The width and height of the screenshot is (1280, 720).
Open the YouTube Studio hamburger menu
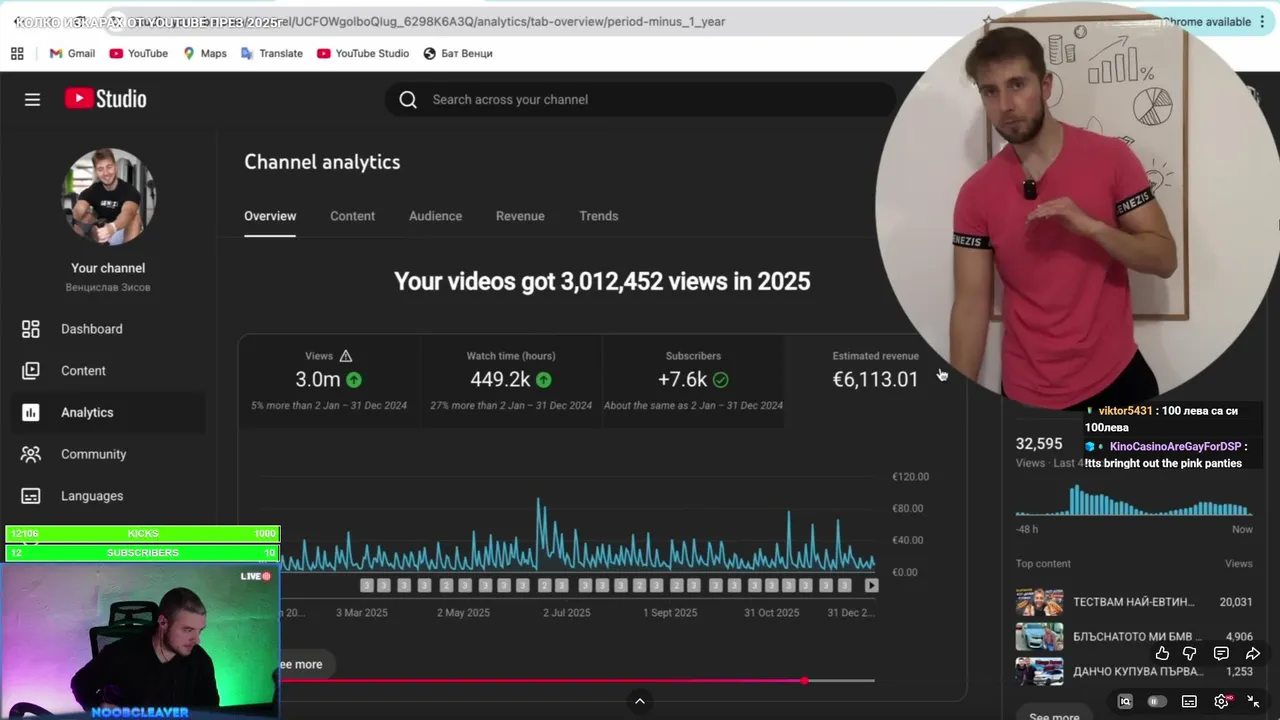pos(32,99)
